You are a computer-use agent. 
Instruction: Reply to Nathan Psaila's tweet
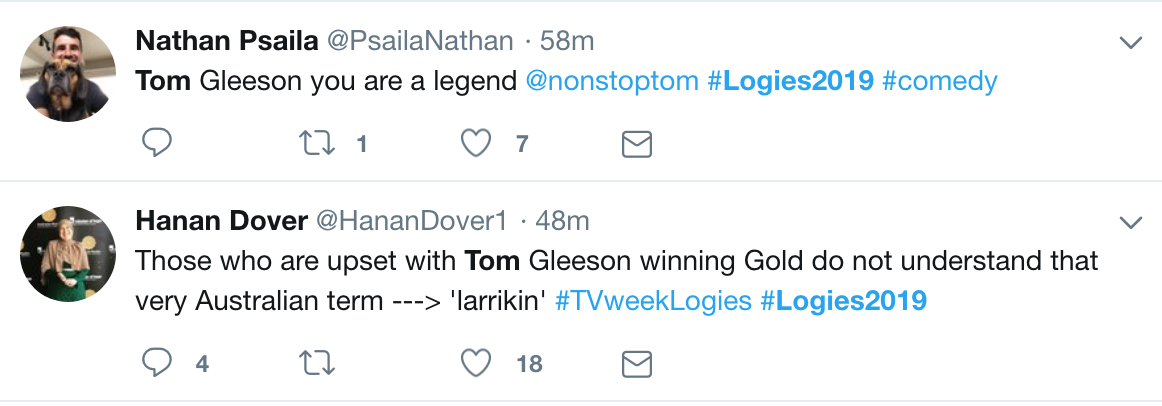click(156, 144)
